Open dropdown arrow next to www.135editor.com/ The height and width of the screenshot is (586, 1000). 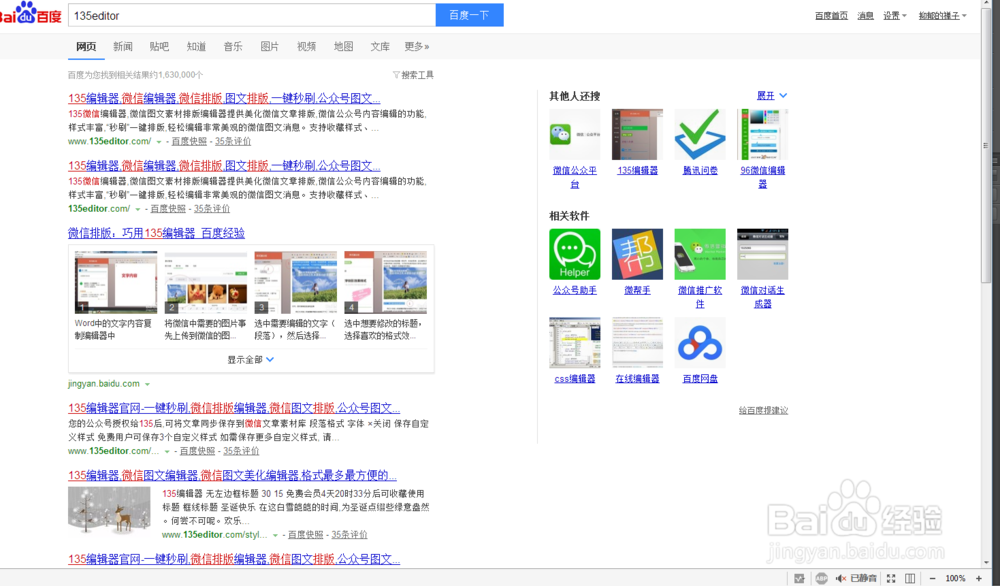(x=159, y=142)
